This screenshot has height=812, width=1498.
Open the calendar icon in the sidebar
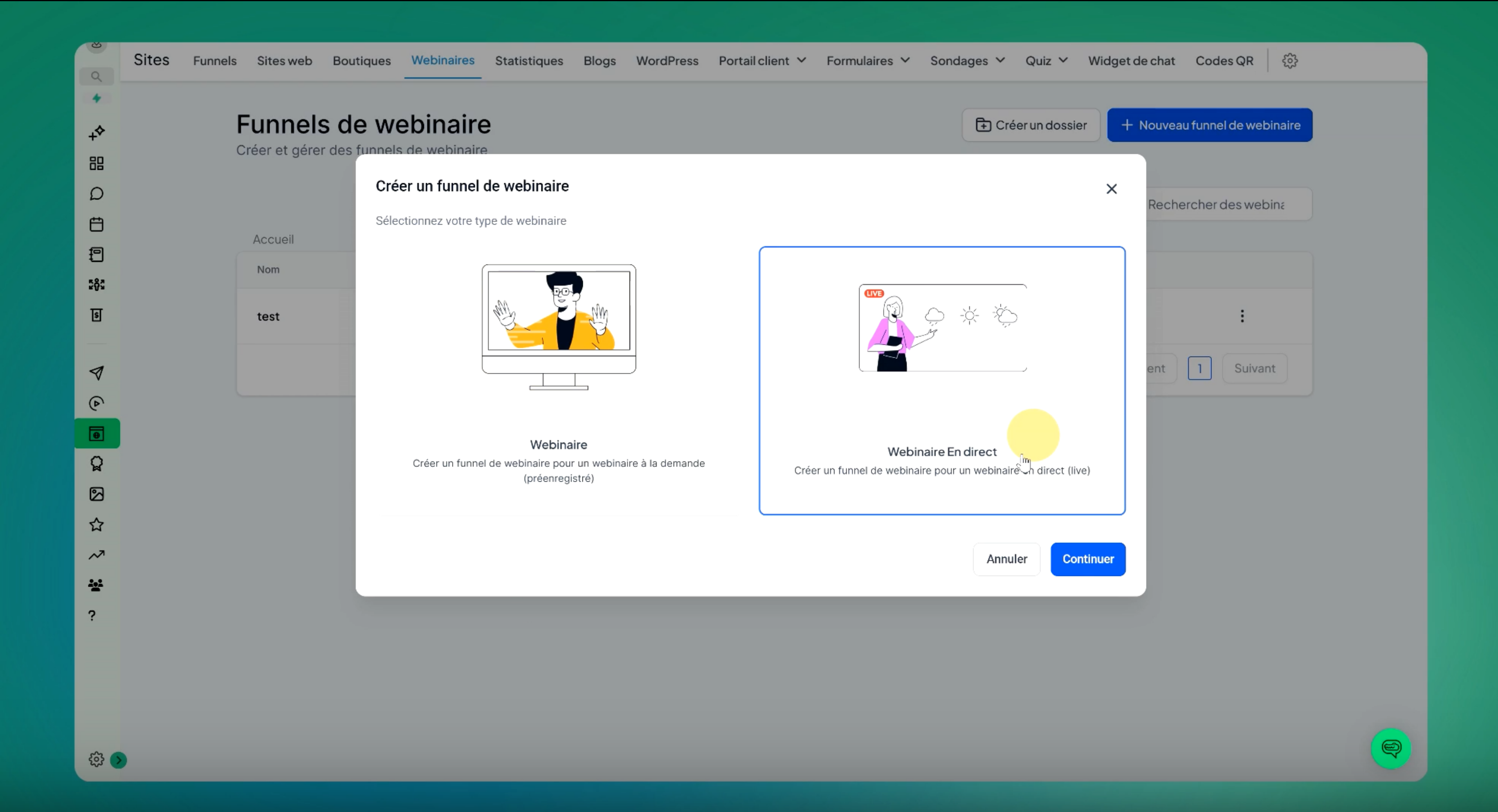(x=97, y=224)
